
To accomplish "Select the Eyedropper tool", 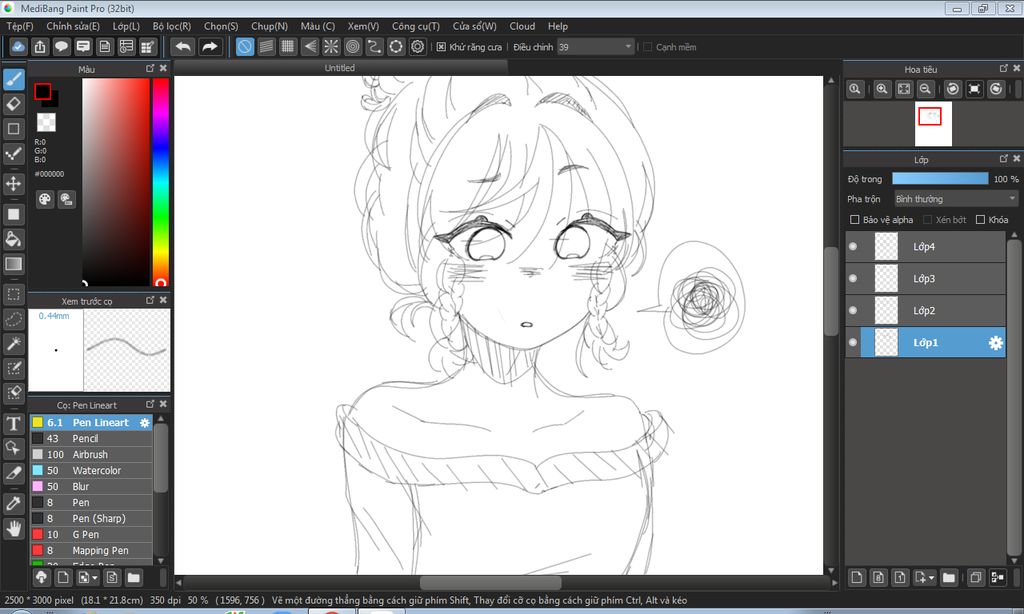I will click(x=14, y=503).
